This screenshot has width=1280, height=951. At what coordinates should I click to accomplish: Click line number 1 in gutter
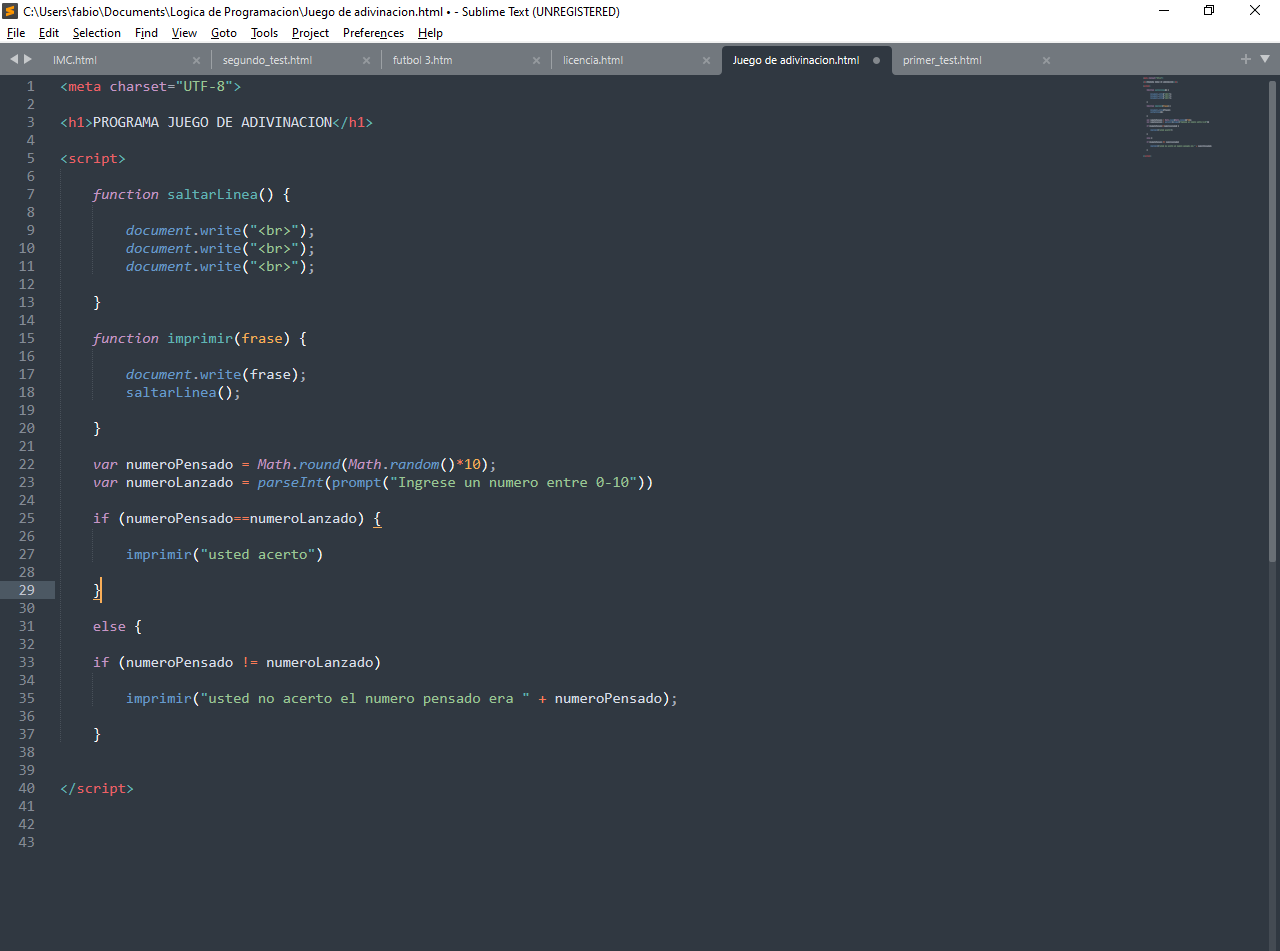click(30, 86)
